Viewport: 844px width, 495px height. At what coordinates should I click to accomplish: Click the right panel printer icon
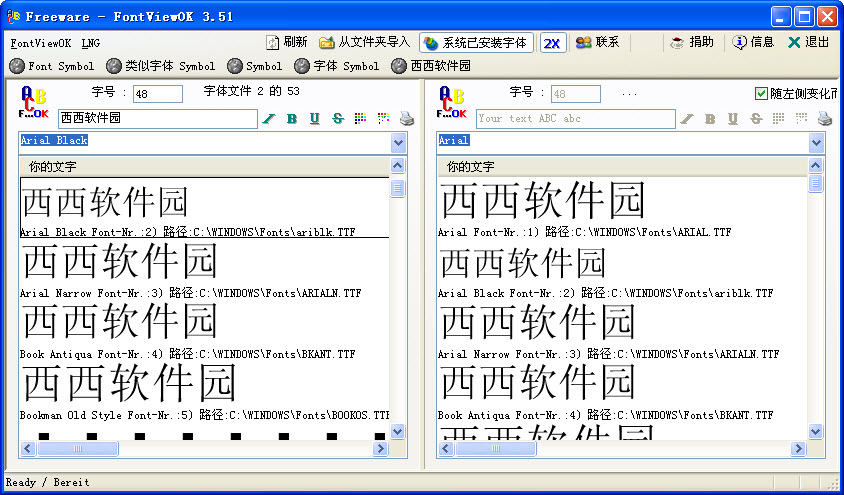click(x=824, y=119)
